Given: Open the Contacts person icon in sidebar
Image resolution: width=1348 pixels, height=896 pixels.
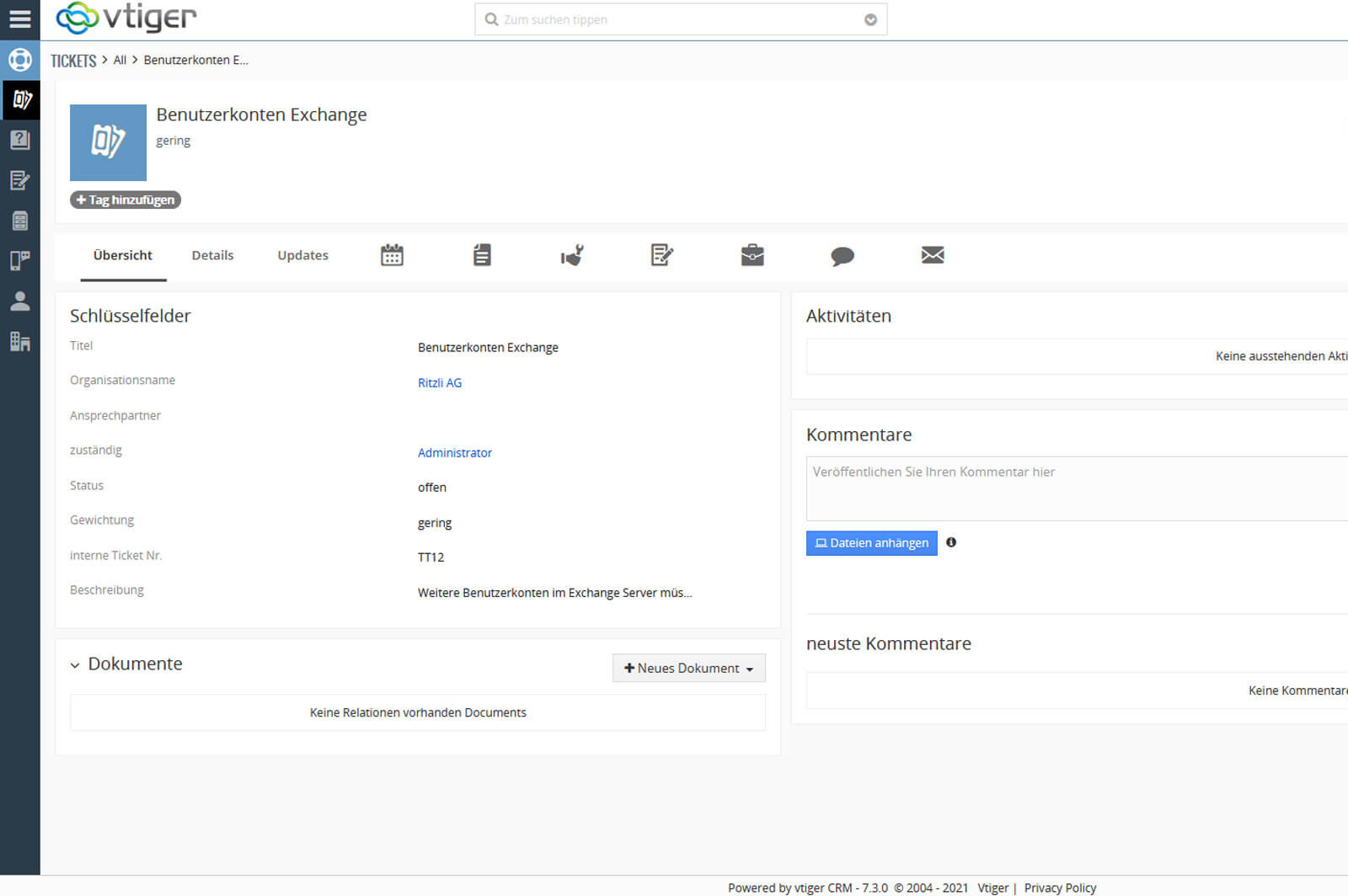Looking at the screenshot, I should (20, 301).
